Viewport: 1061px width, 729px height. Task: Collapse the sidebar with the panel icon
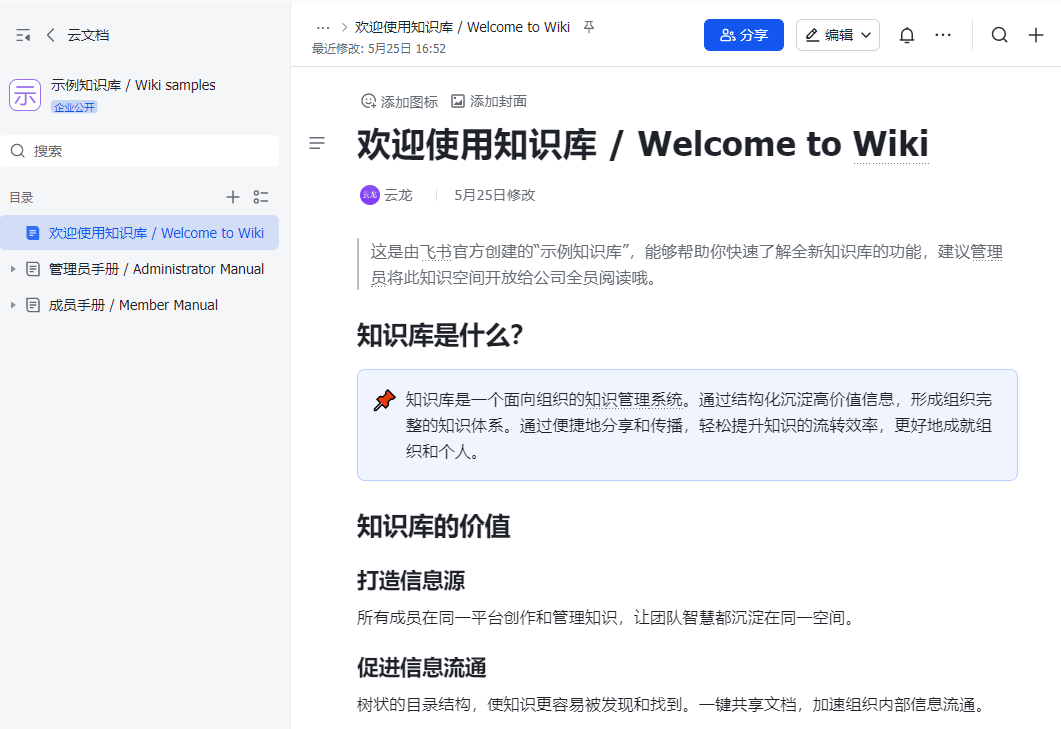22,34
